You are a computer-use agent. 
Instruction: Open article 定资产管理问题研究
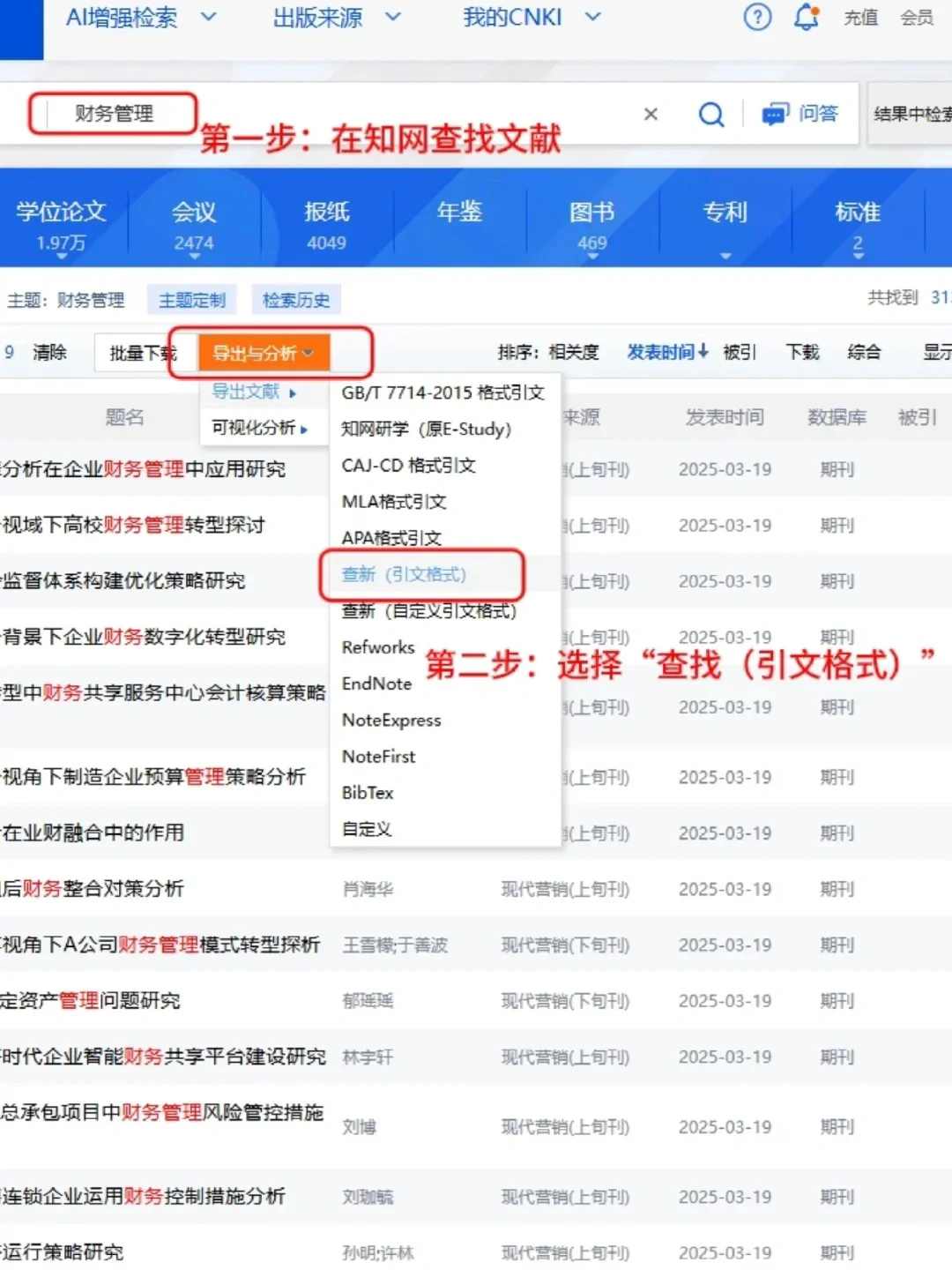click(90, 1000)
